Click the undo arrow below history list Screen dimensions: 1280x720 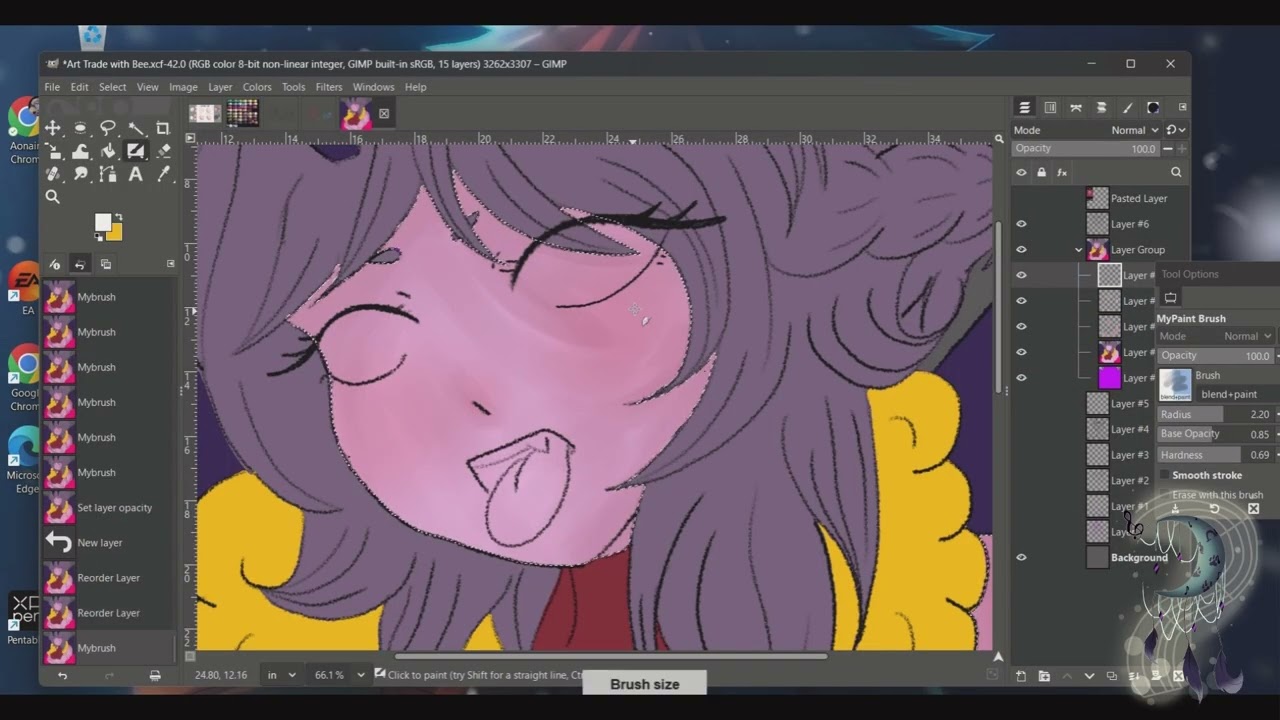62,676
